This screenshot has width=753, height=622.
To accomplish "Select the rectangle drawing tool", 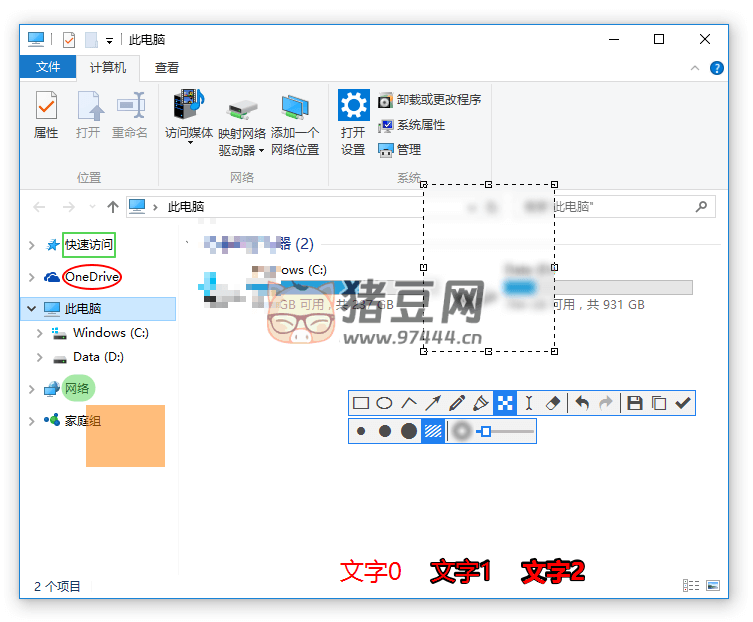I will tap(361, 403).
